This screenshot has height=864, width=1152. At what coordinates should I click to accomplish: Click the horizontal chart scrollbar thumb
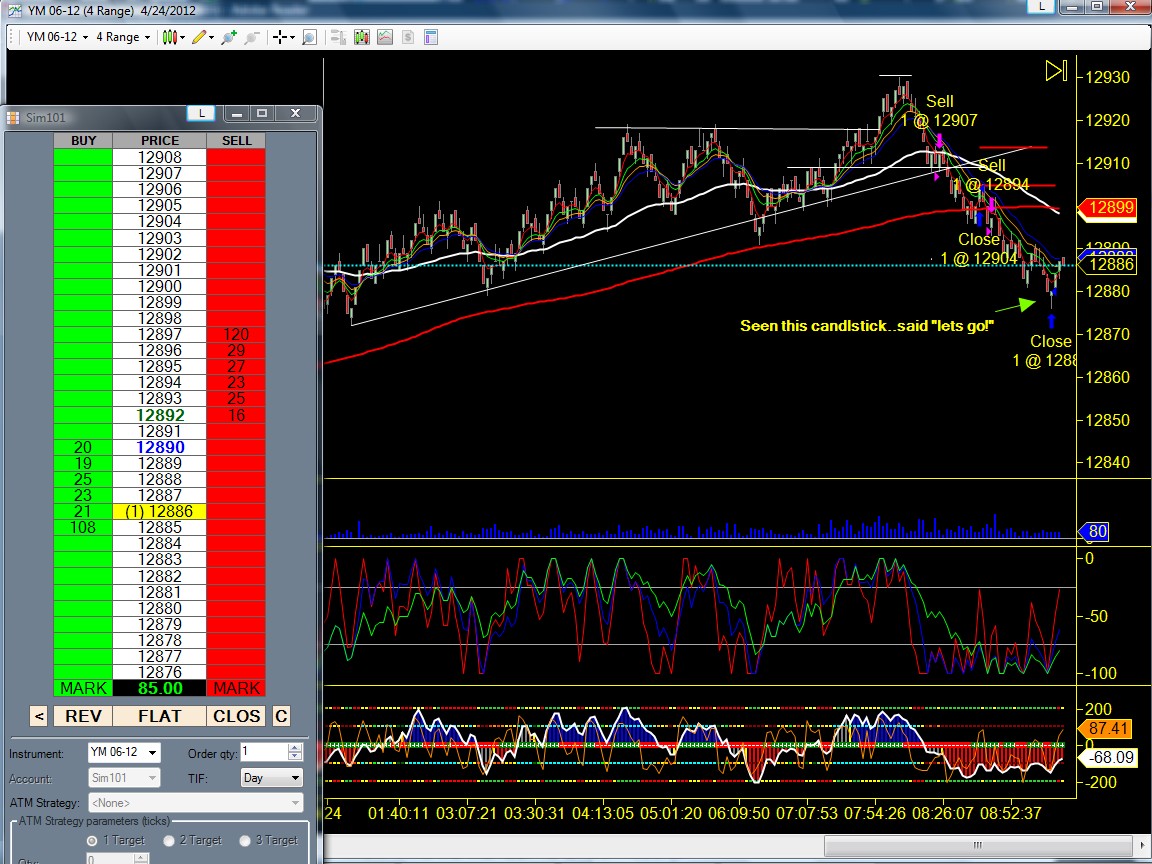point(977,845)
